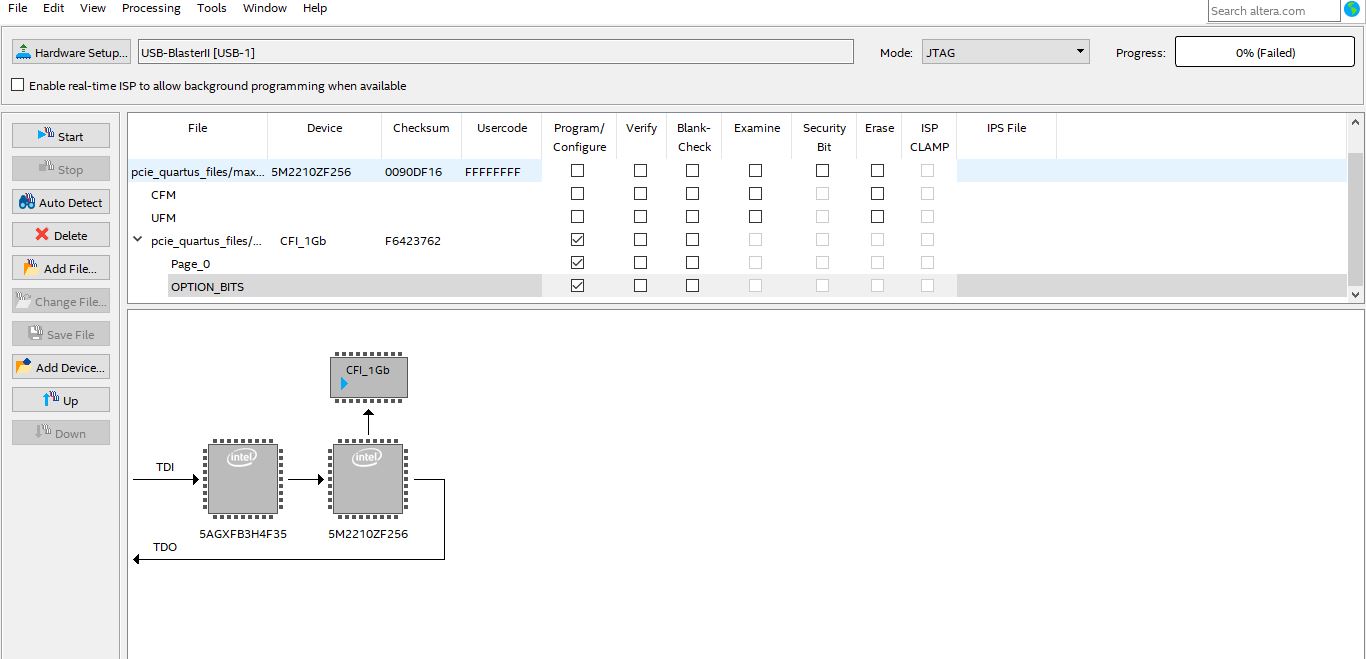Image resolution: width=1366 pixels, height=659 pixels.
Task: Click the Stop button
Action: click(x=61, y=169)
